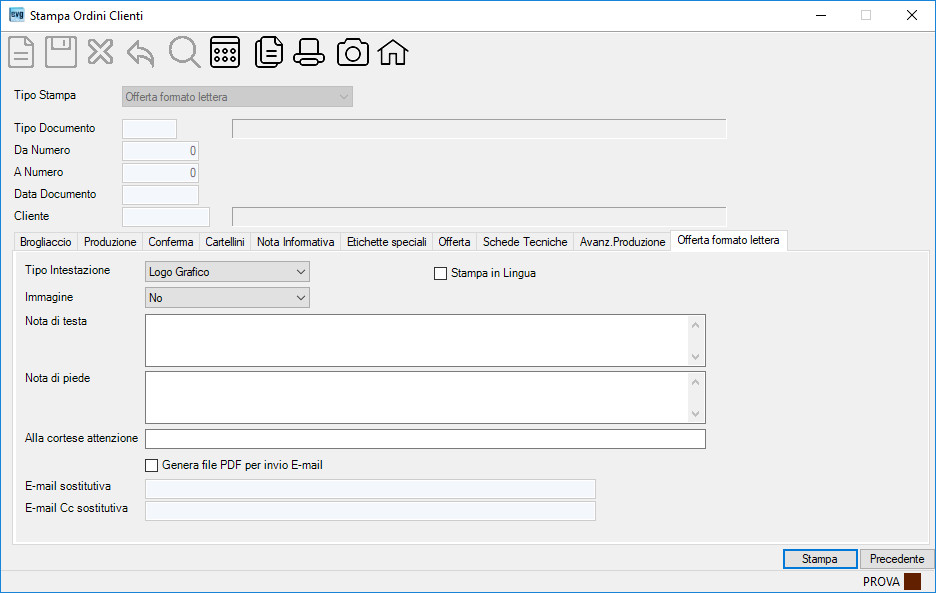
Task: Click the undo arrow toolbar icon
Action: [x=141, y=53]
